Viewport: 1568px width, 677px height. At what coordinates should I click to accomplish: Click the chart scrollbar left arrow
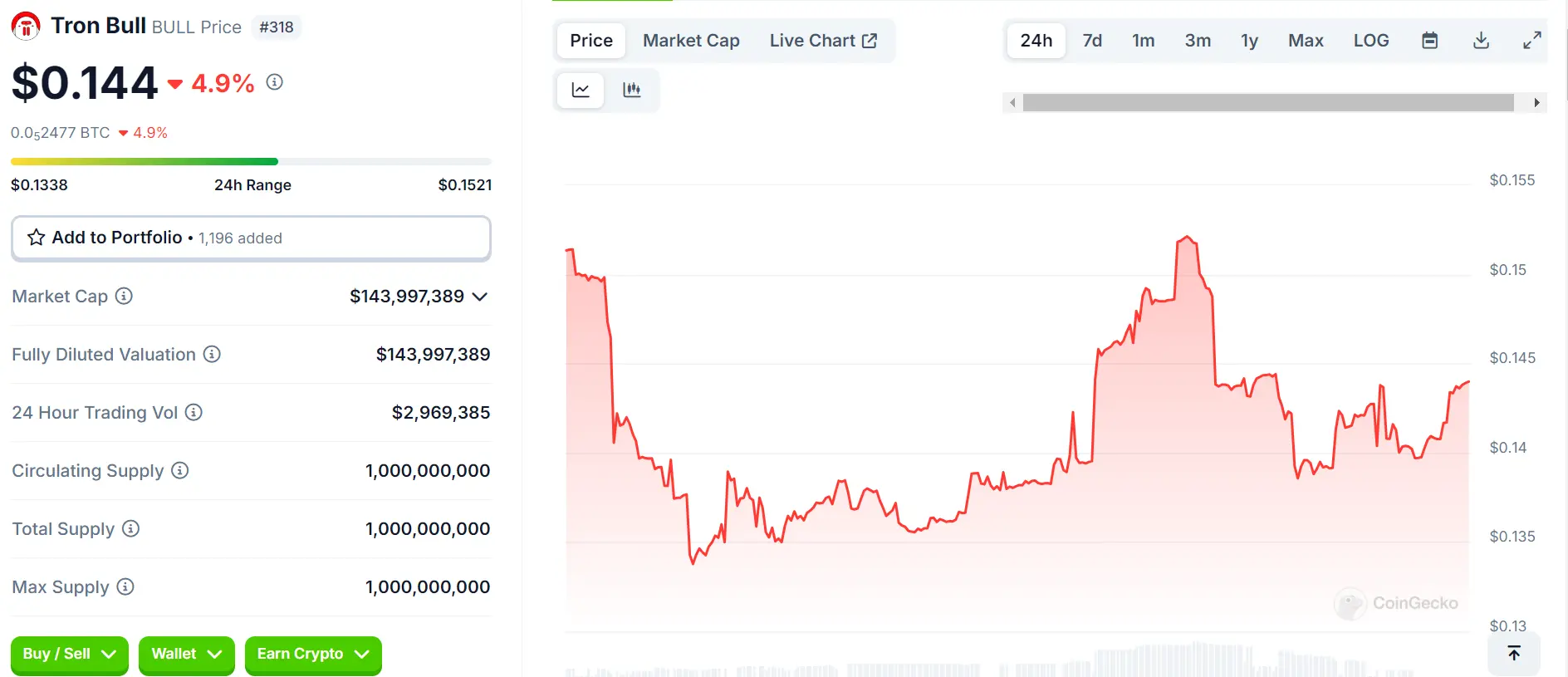click(x=1012, y=103)
